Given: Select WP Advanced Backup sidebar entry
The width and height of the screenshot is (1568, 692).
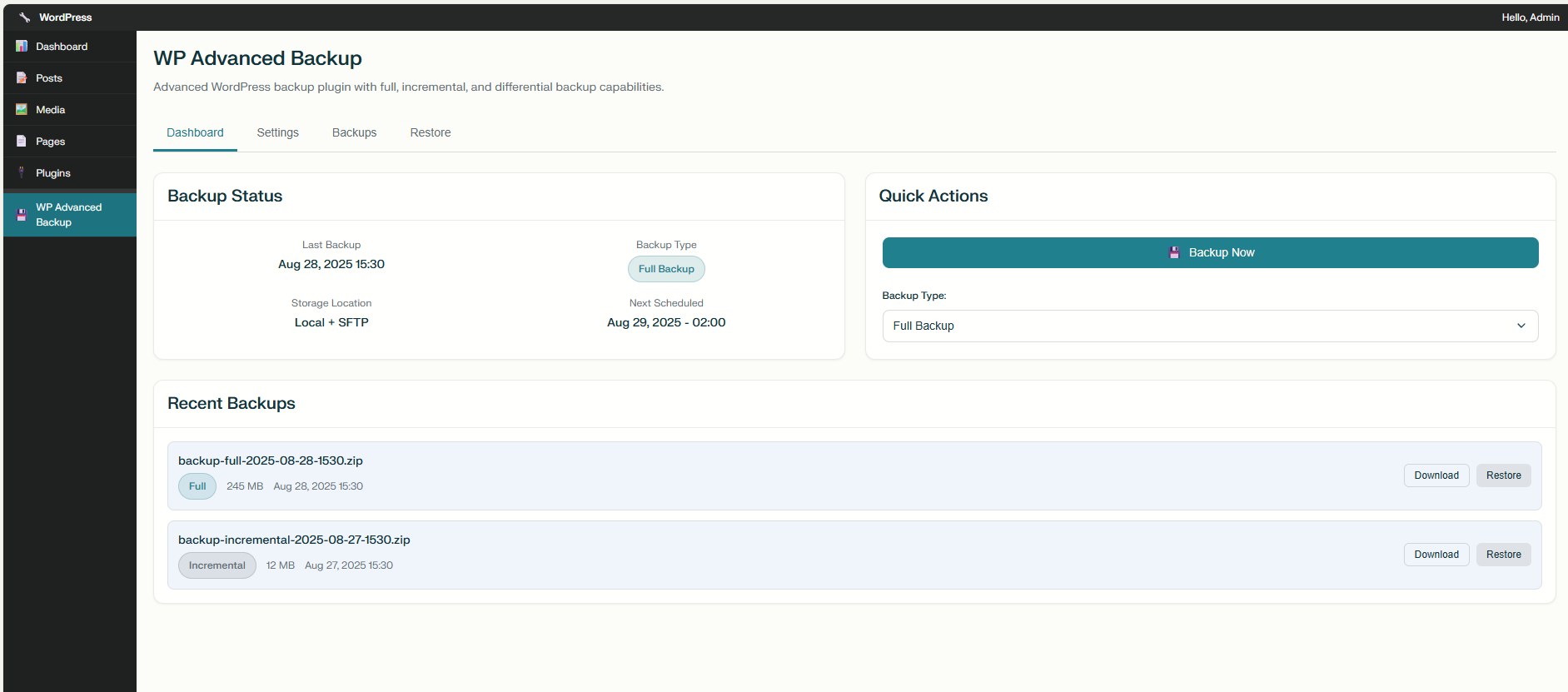Looking at the screenshot, I should coord(70,215).
